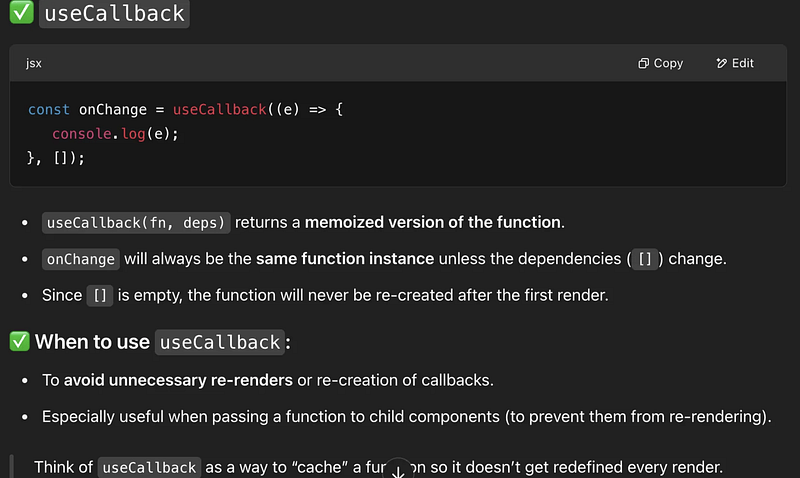The height and width of the screenshot is (478, 800).
Task: Click the "Edit" label in the code block
Action: [743, 63]
